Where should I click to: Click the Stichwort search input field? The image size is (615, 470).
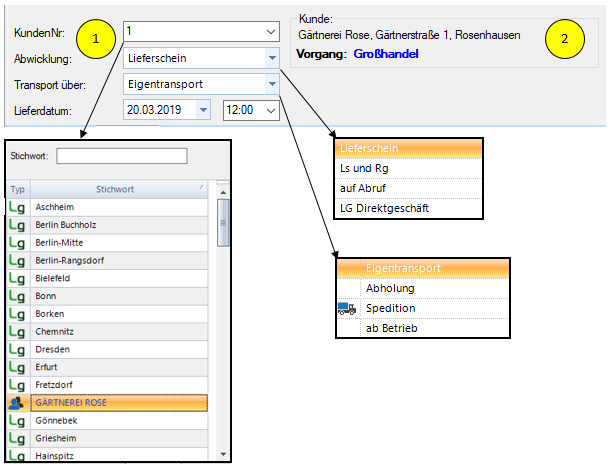[x=122, y=156]
